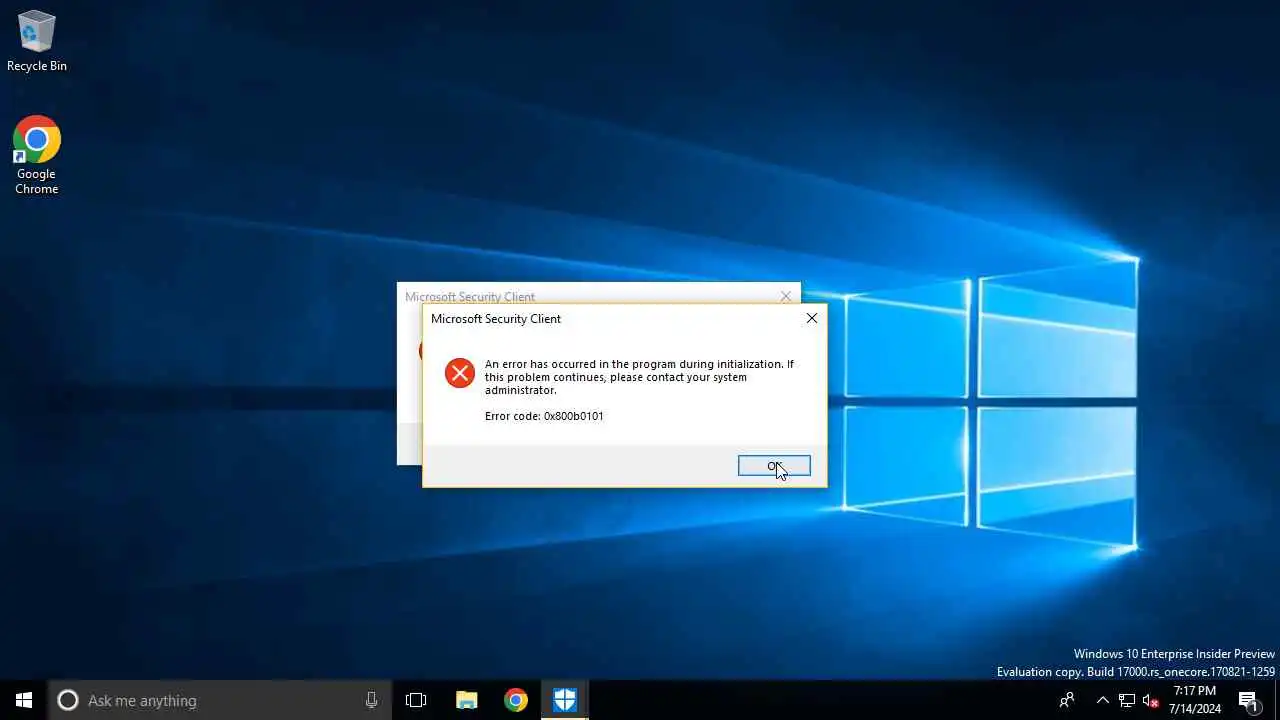Viewport: 1280px width, 720px height.
Task: Click the red error icon in dialog
Action: coord(460,373)
